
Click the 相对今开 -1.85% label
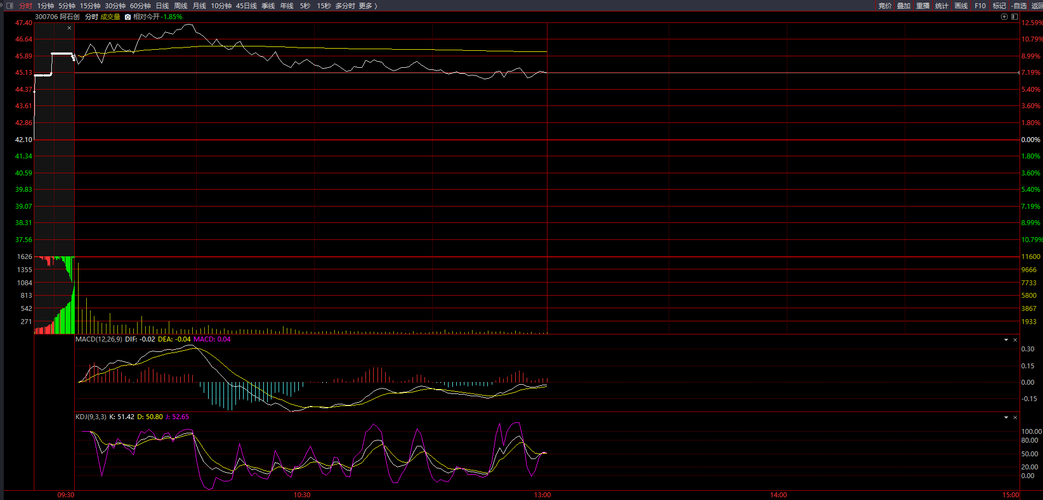tap(158, 16)
